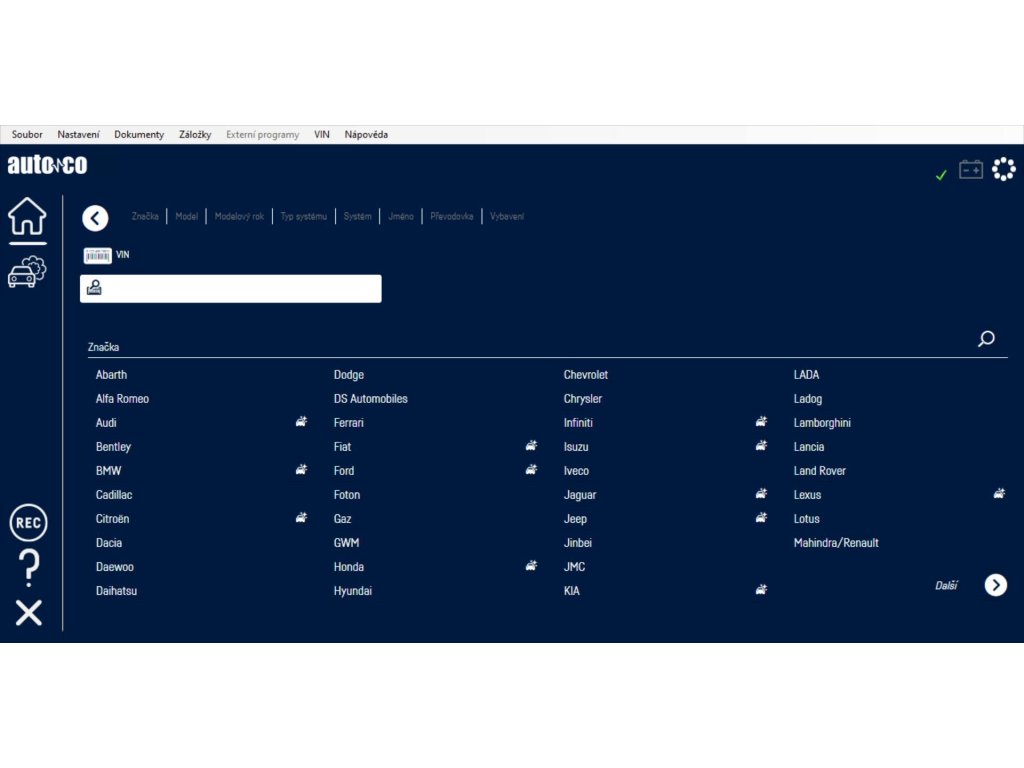The image size is (1024, 768).
Task: Click the car icon next to Fiat
Action: click(x=532, y=445)
